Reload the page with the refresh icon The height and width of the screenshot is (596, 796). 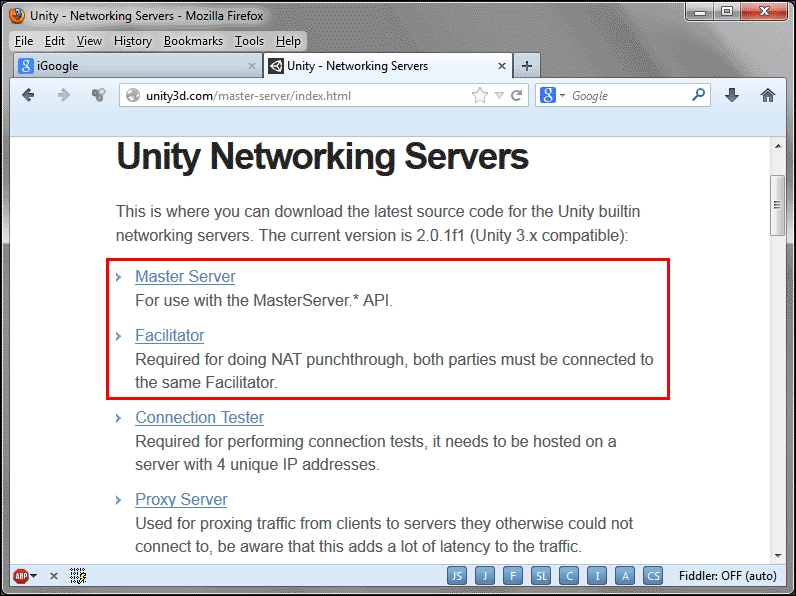click(517, 95)
